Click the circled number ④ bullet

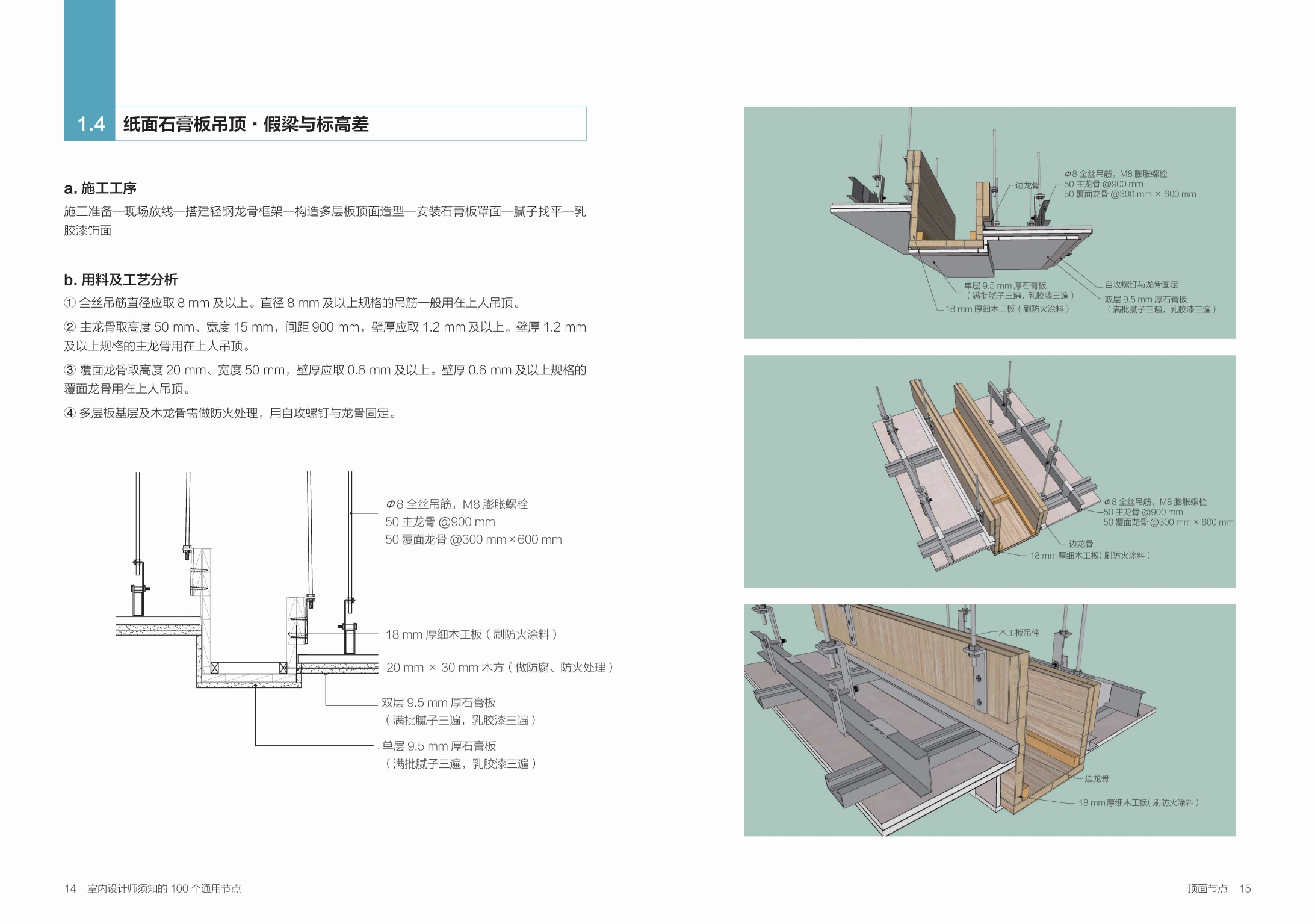pos(70,413)
